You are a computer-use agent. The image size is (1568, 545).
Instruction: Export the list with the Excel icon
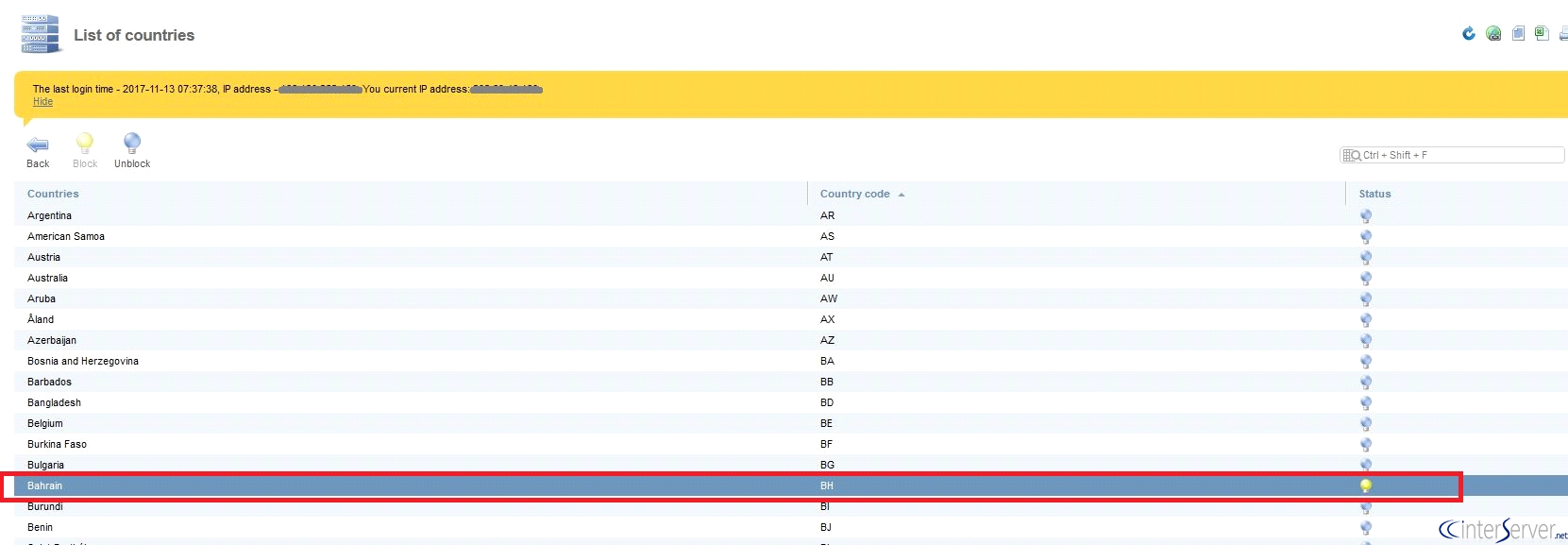pos(1542,34)
